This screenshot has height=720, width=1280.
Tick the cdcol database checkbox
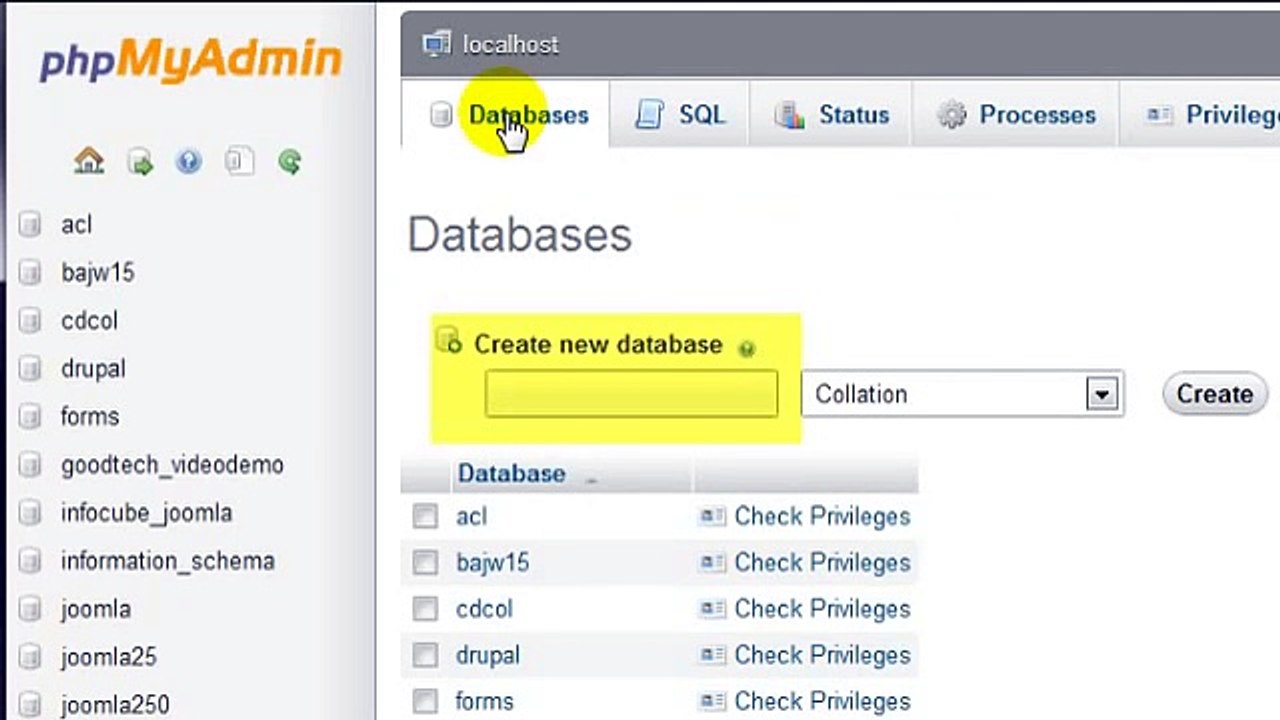coord(425,608)
